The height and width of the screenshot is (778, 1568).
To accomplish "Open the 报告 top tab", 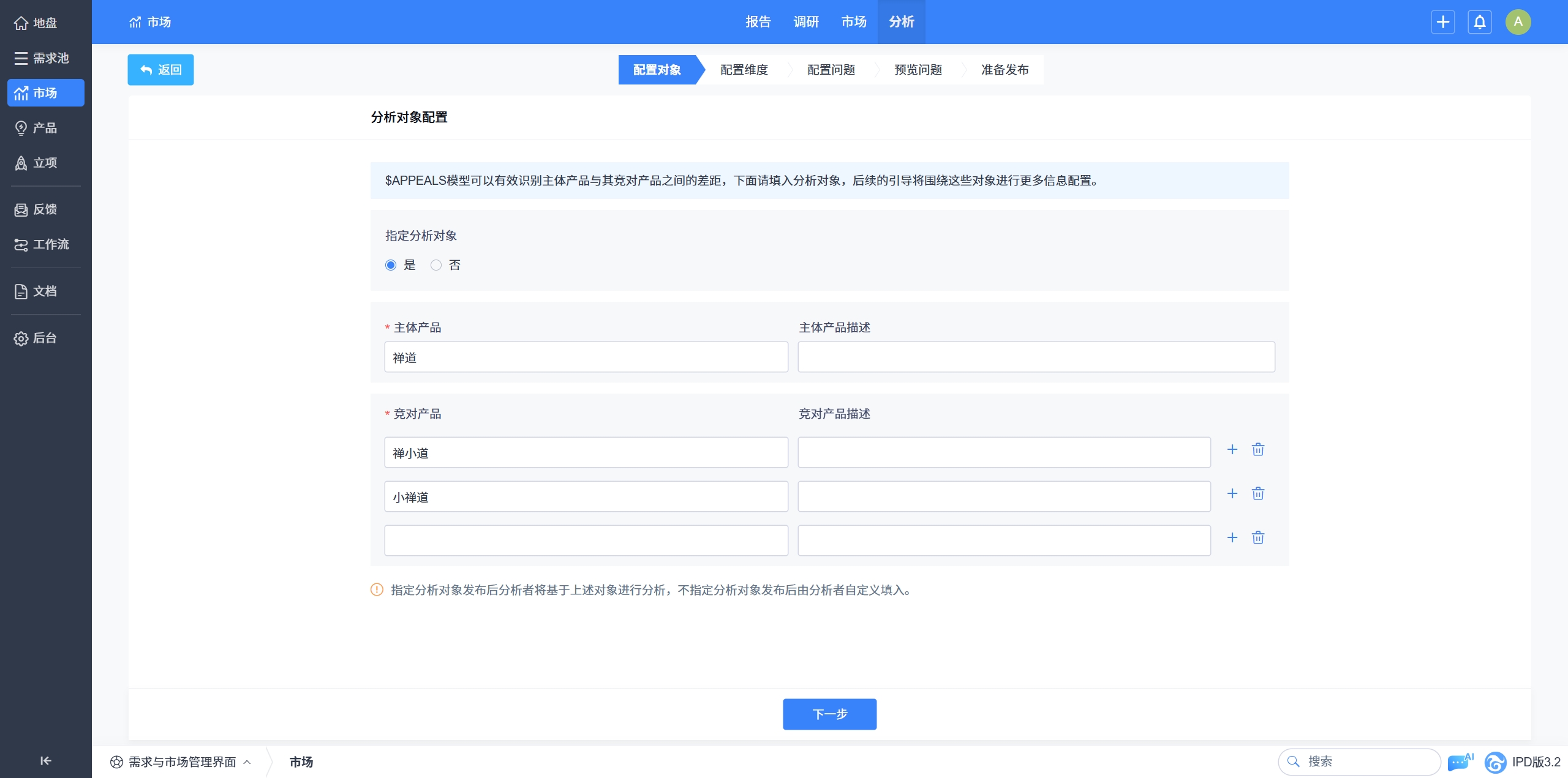I will (x=758, y=22).
